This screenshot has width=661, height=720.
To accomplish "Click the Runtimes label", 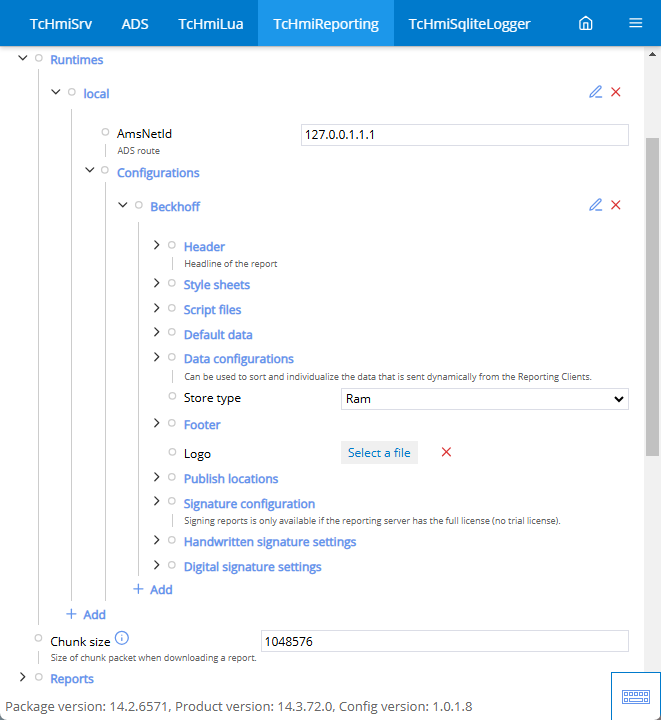I will pyautogui.click(x=77, y=60).
